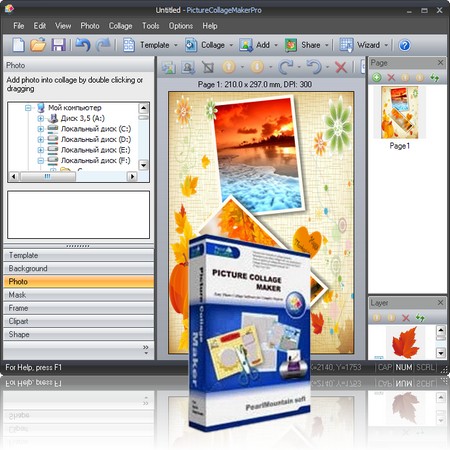Click the bring forward up-arrow icon
This screenshot has width=450, height=450.
229,67
